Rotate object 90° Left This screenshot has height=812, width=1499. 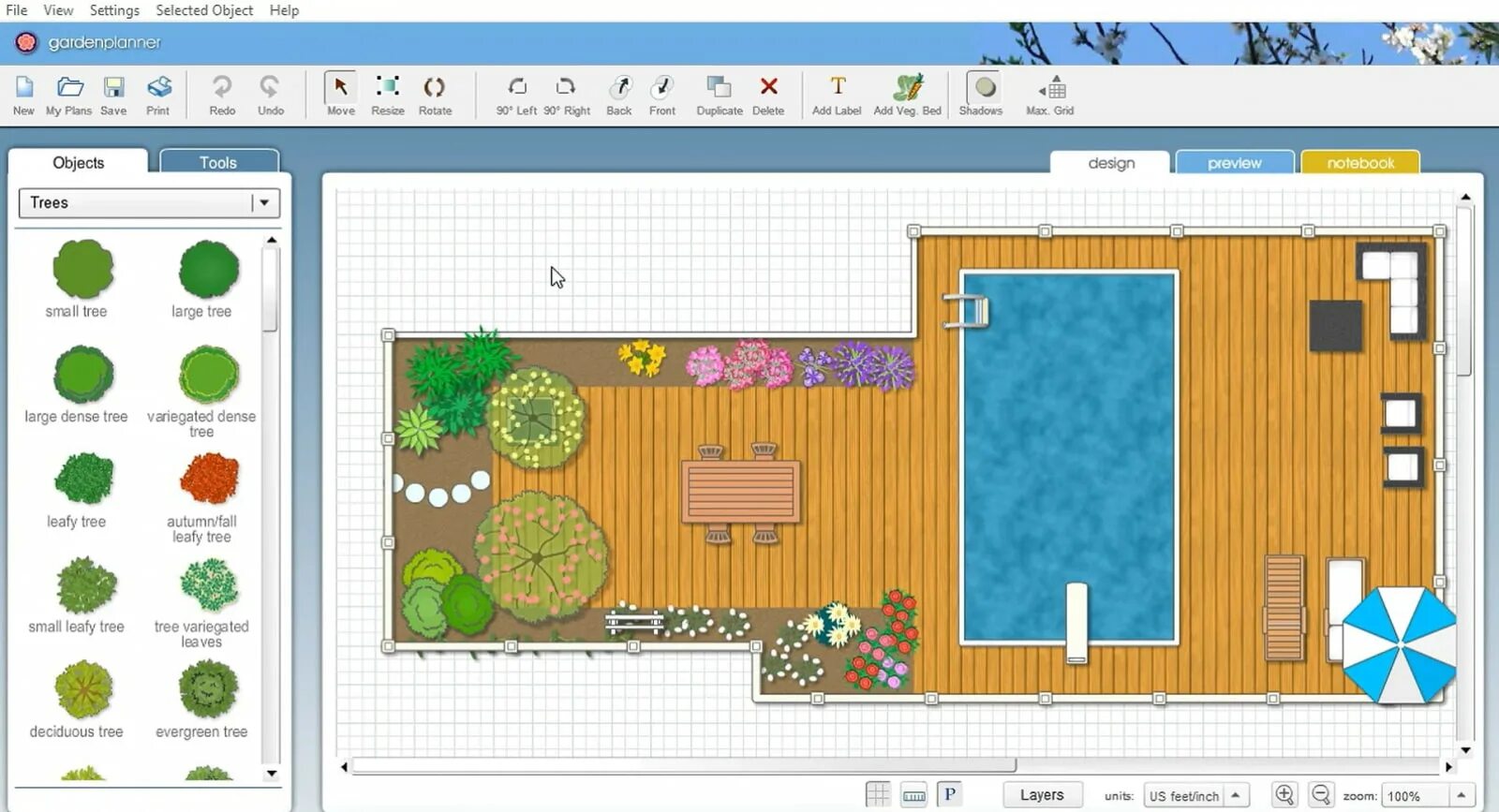click(516, 87)
